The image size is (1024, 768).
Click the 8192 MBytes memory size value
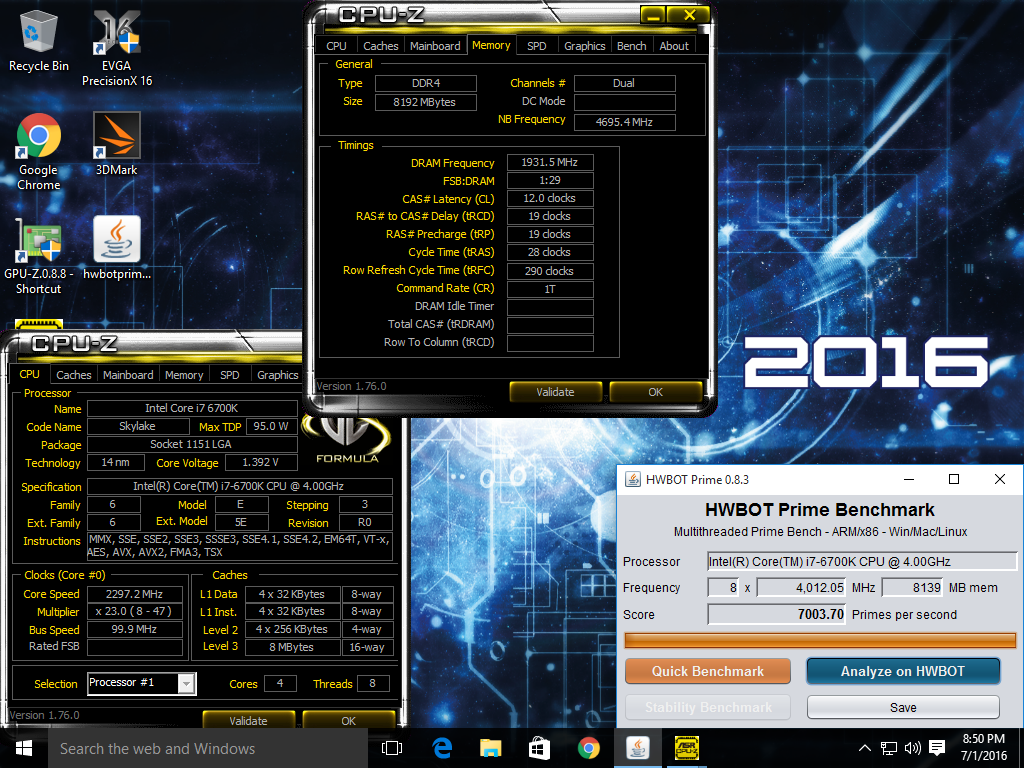click(425, 102)
